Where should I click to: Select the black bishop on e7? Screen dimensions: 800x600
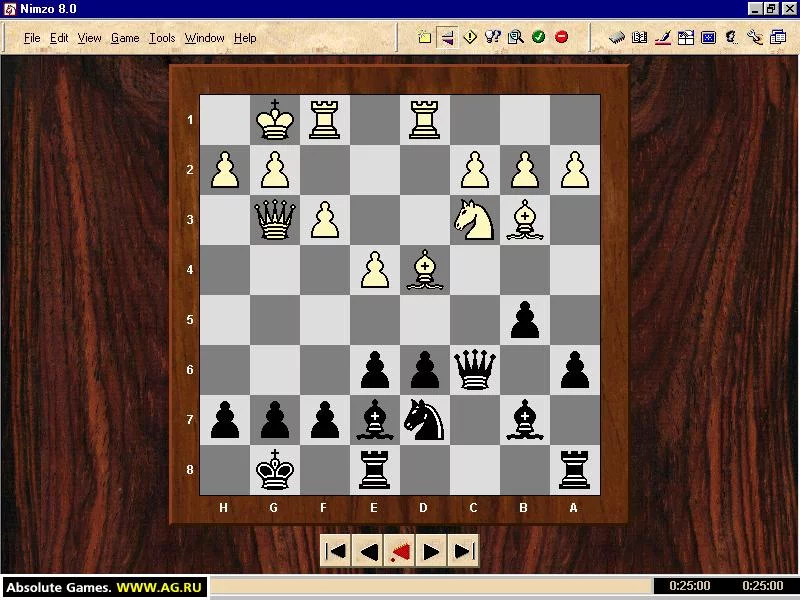(x=374, y=420)
